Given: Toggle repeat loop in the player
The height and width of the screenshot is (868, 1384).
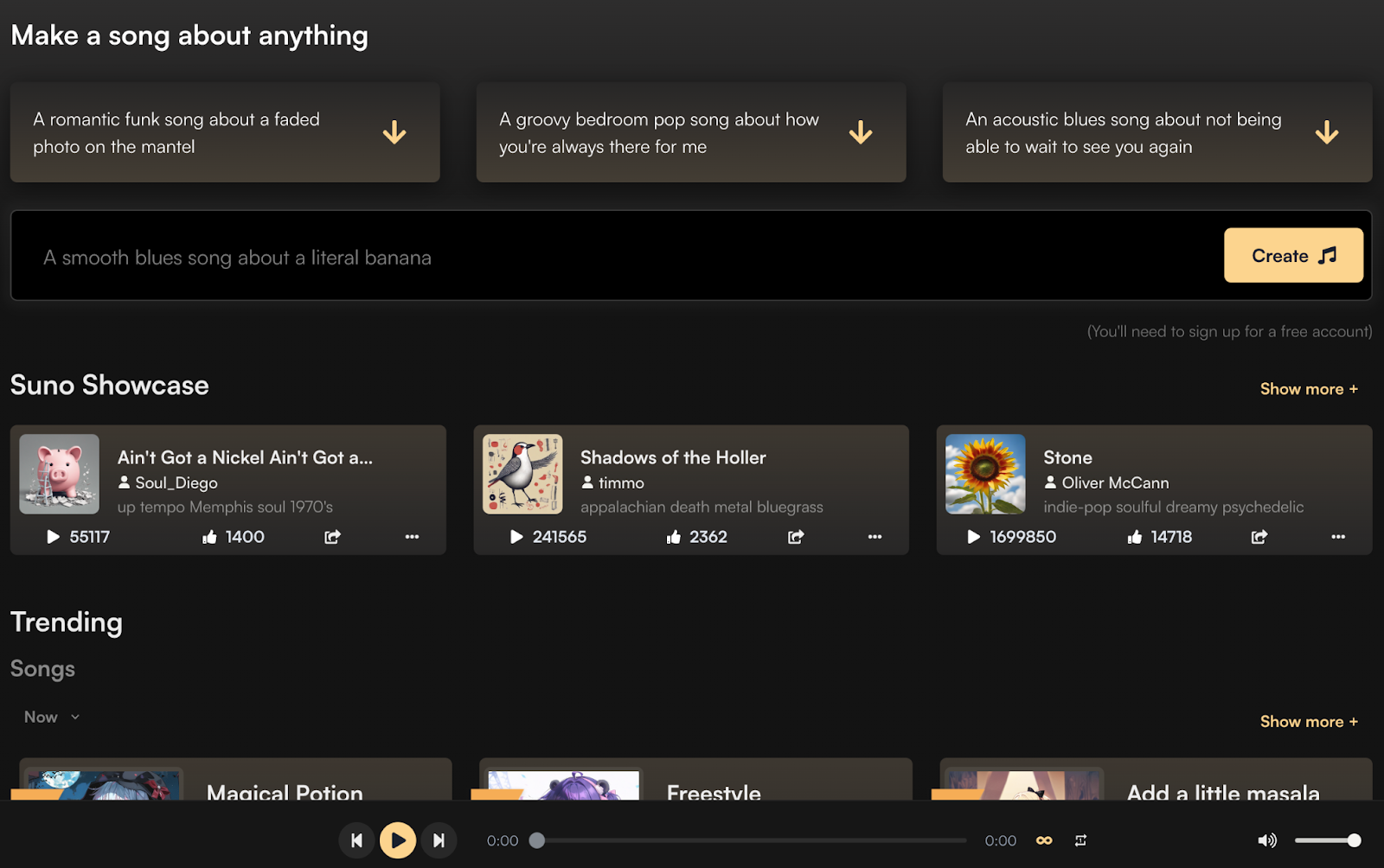Looking at the screenshot, I should point(1080,840).
